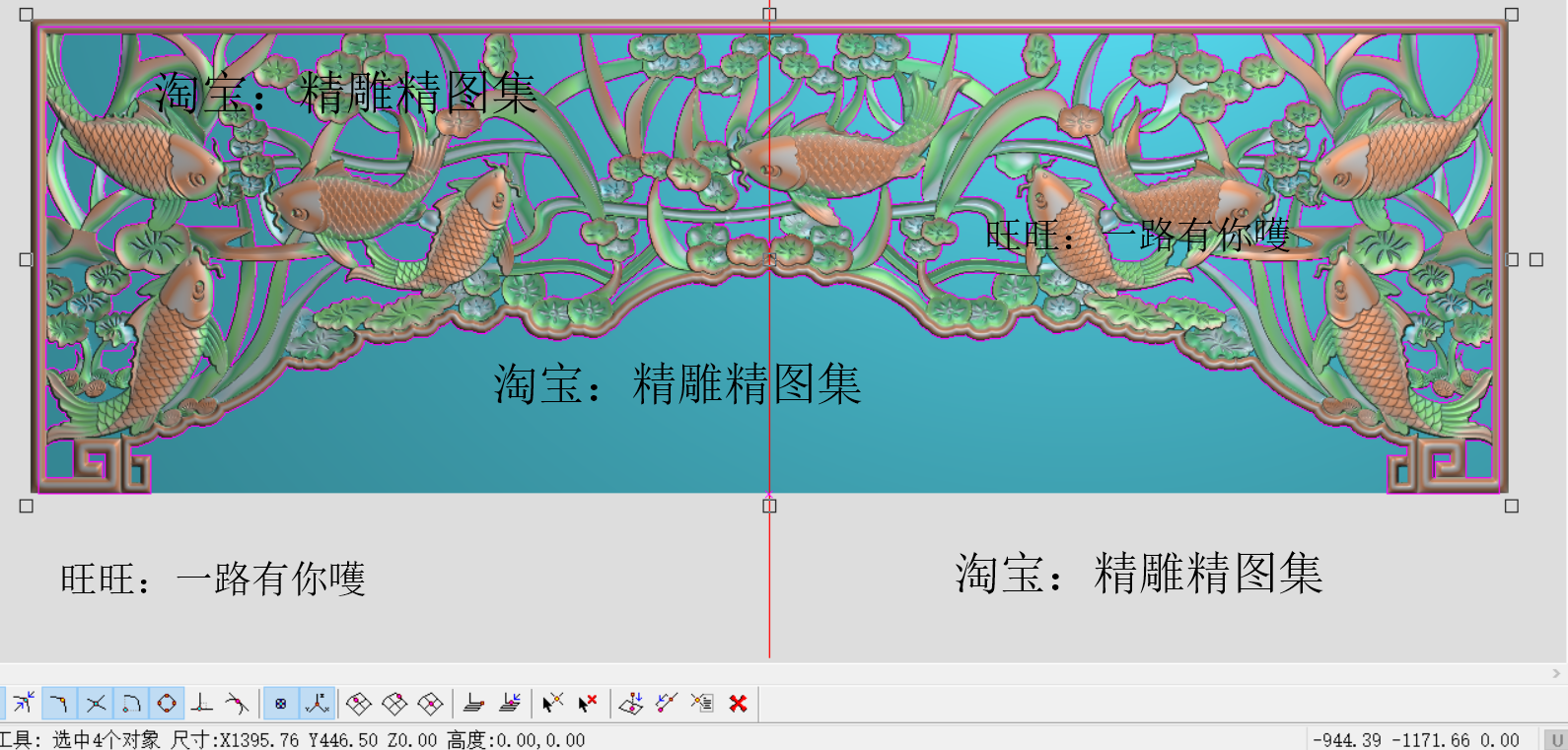
Task: Toggle endpoint snap with the corner-point icon
Action: click(59, 703)
